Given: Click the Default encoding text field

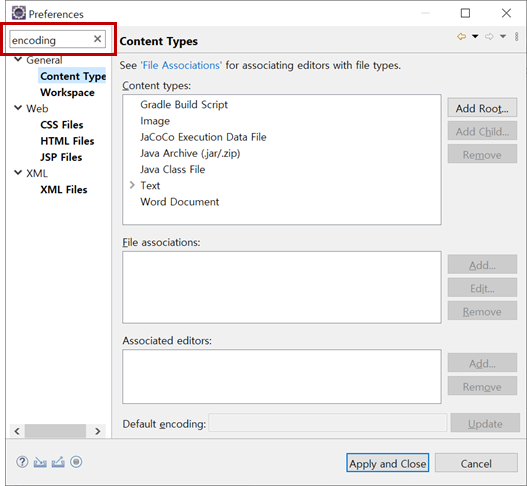Looking at the screenshot, I should (x=328, y=423).
